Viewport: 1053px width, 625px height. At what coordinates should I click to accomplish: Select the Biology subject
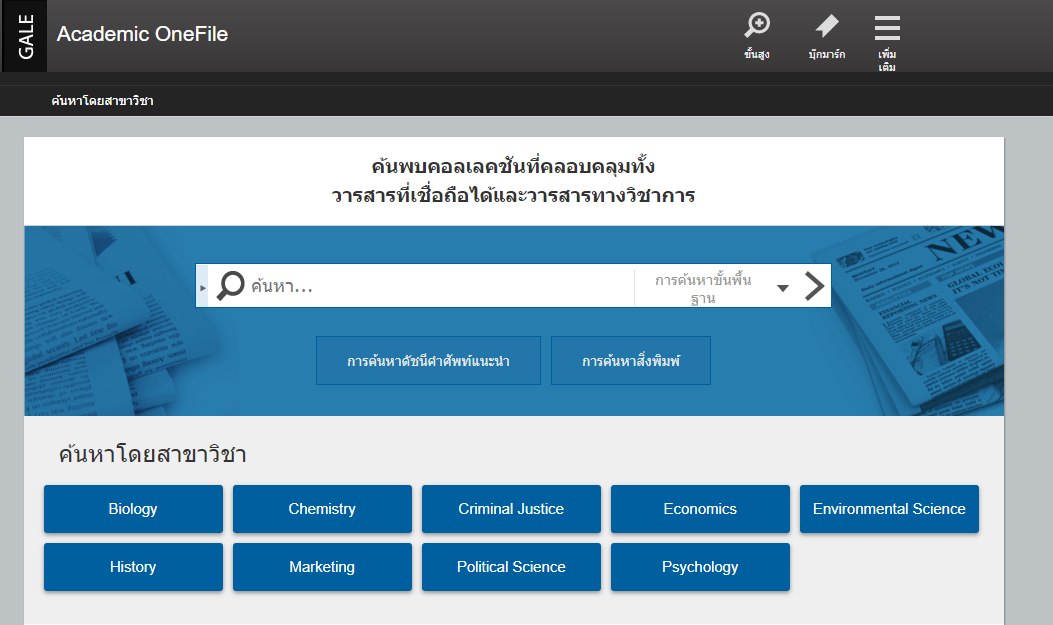133,509
